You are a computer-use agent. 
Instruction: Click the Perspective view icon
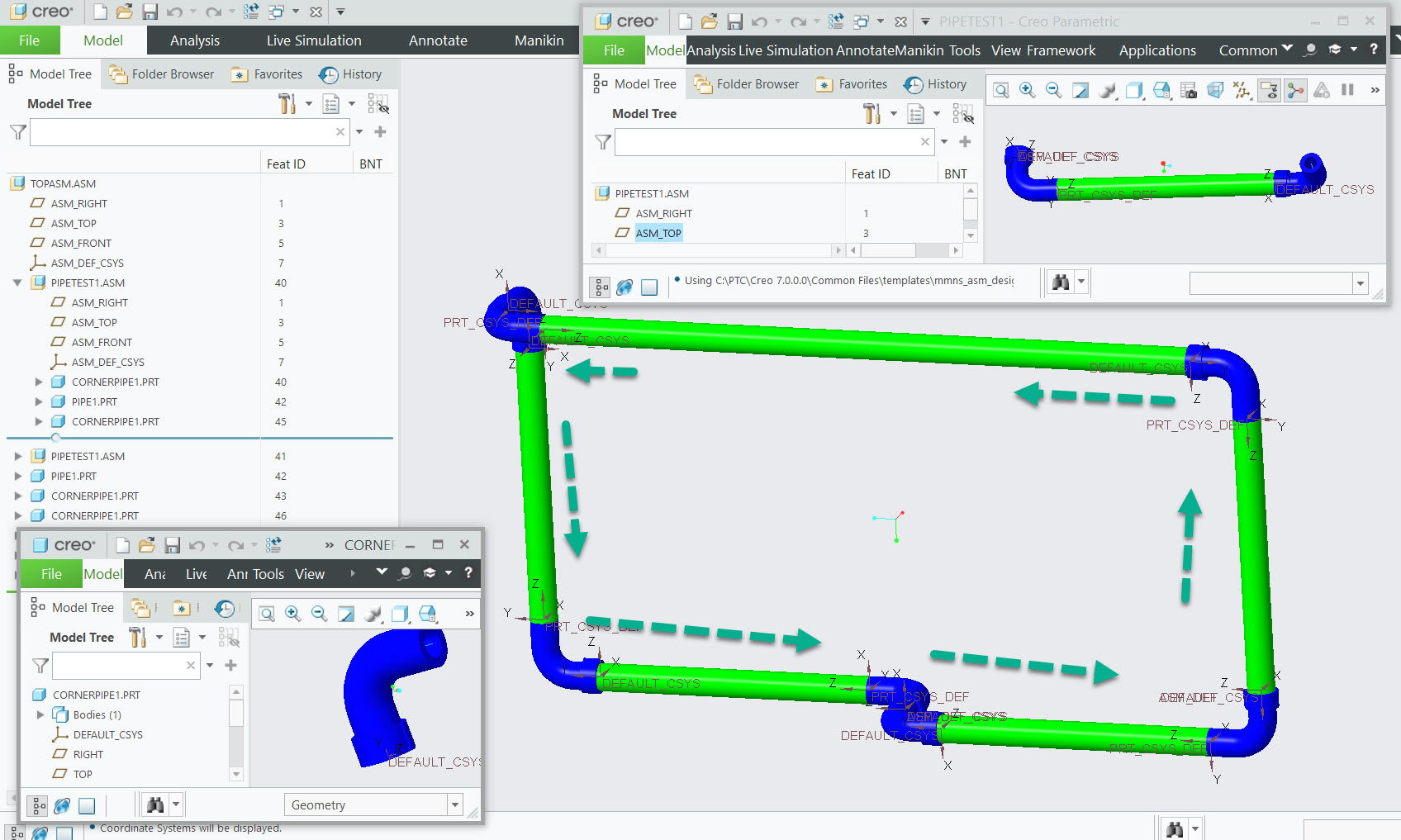point(1215,90)
